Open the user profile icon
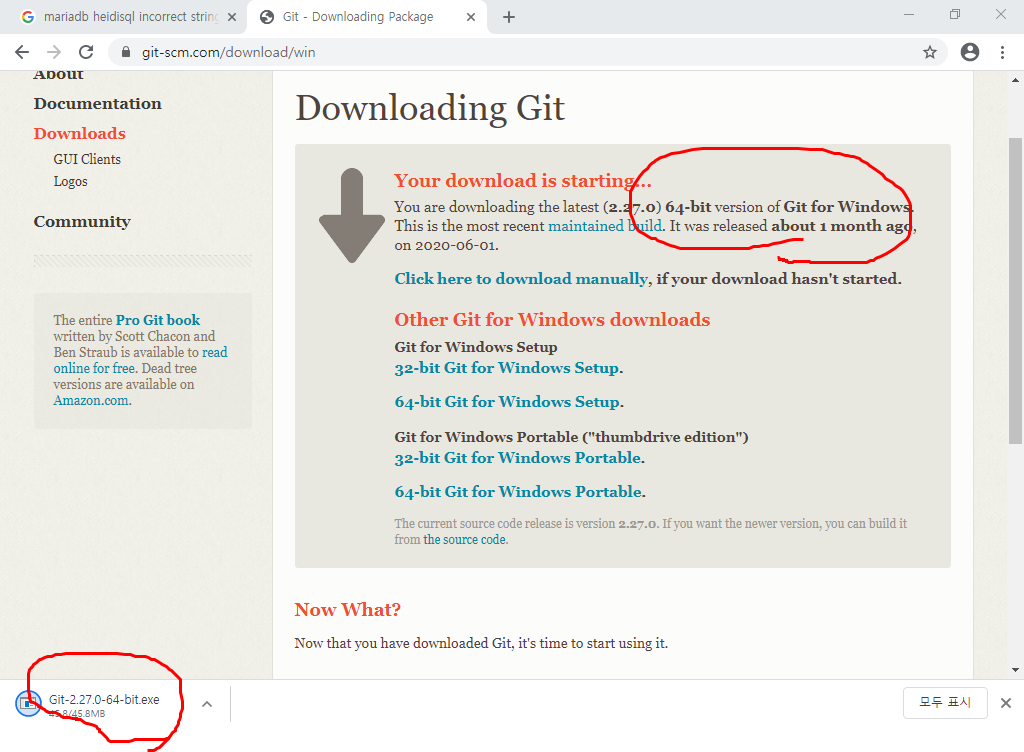 coord(970,52)
